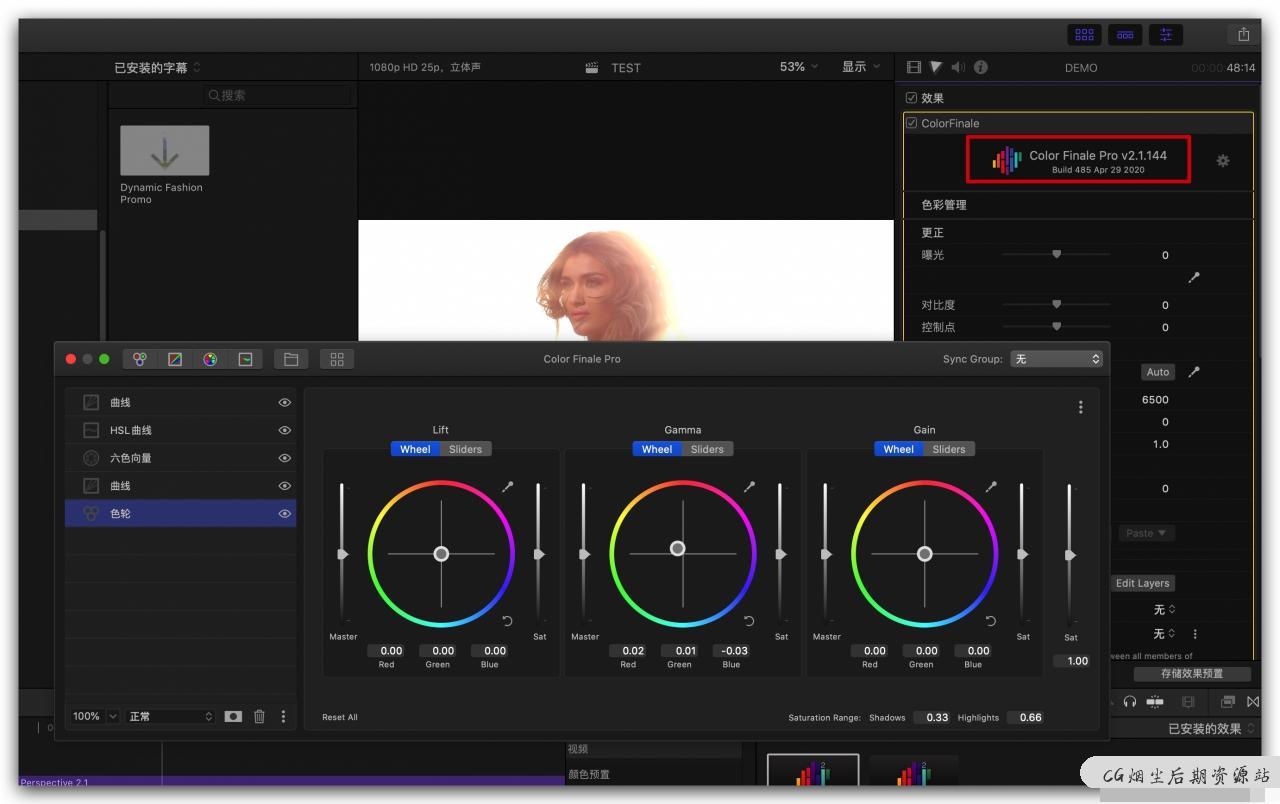Image resolution: width=1280 pixels, height=804 pixels.
Task: Open the layer list three-dot menu
Action: click(x=283, y=716)
